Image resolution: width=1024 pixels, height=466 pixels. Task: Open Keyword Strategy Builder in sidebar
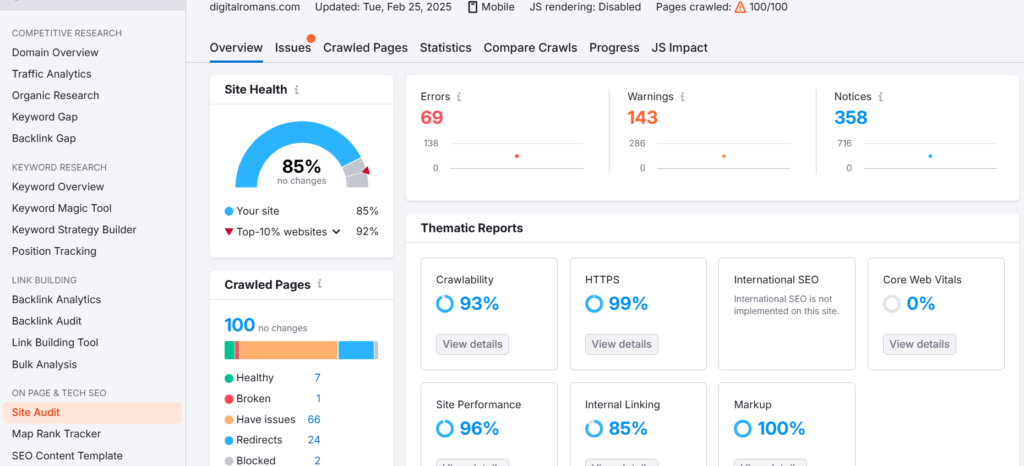[74, 230]
